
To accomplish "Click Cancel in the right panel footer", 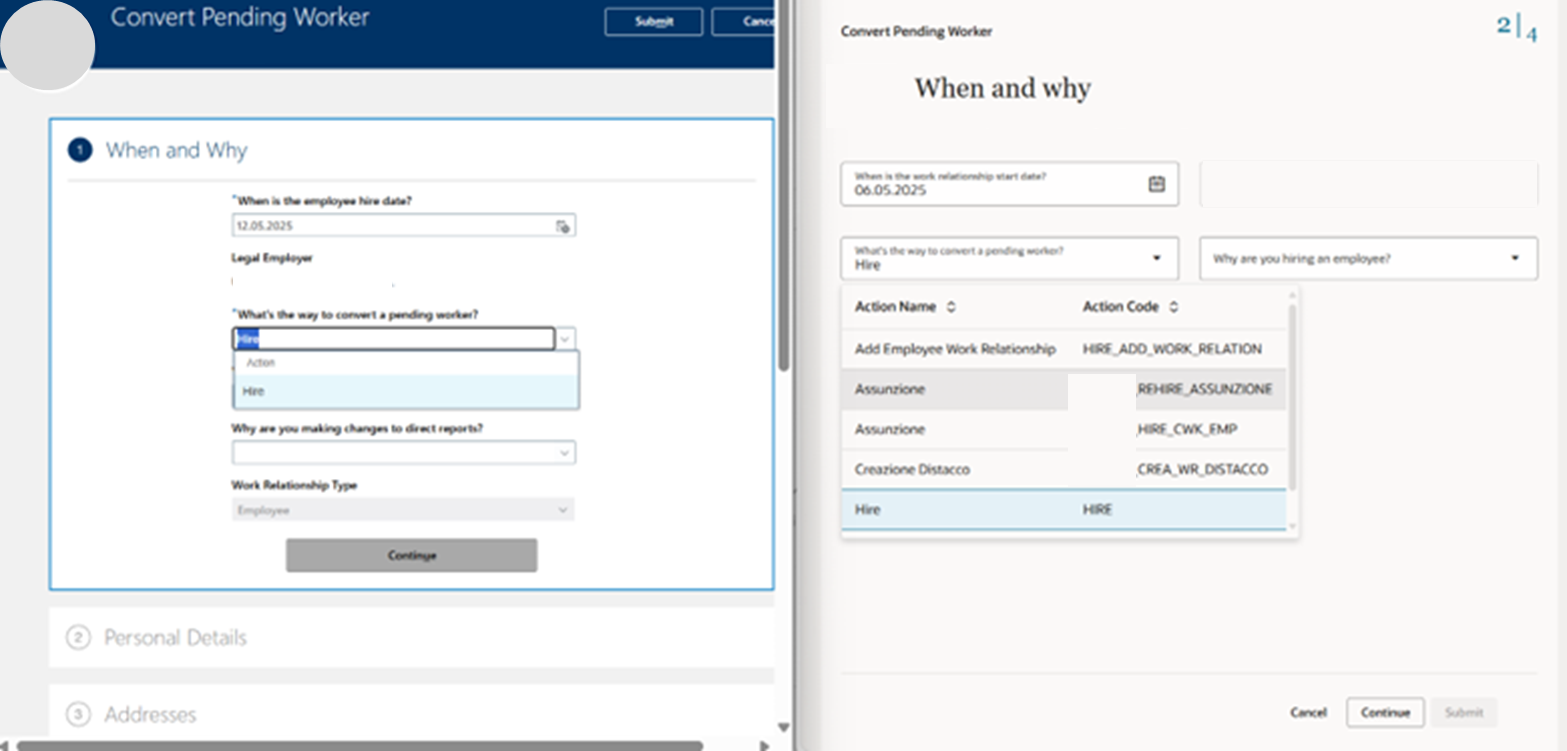I will (1308, 712).
